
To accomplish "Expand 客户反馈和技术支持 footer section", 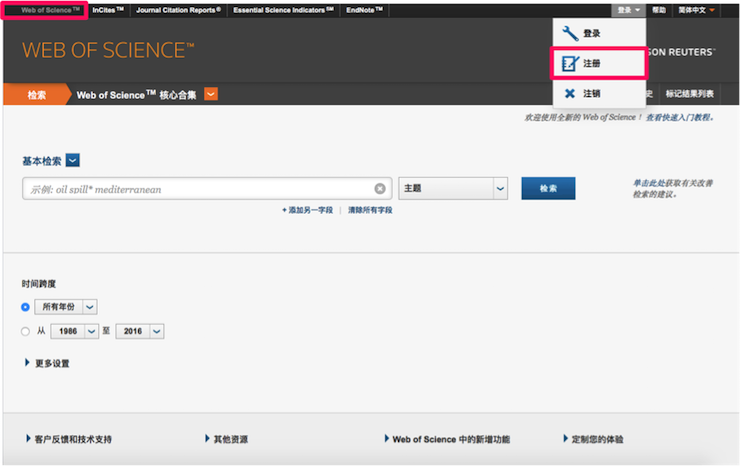I will [x=69, y=439].
